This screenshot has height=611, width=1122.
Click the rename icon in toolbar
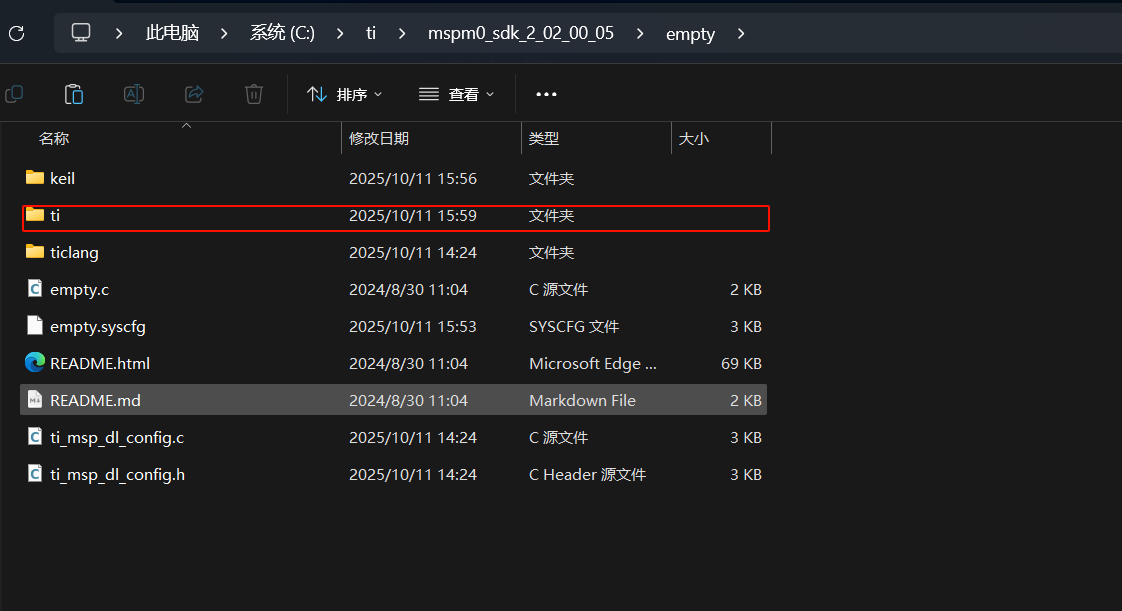pyautogui.click(x=133, y=94)
